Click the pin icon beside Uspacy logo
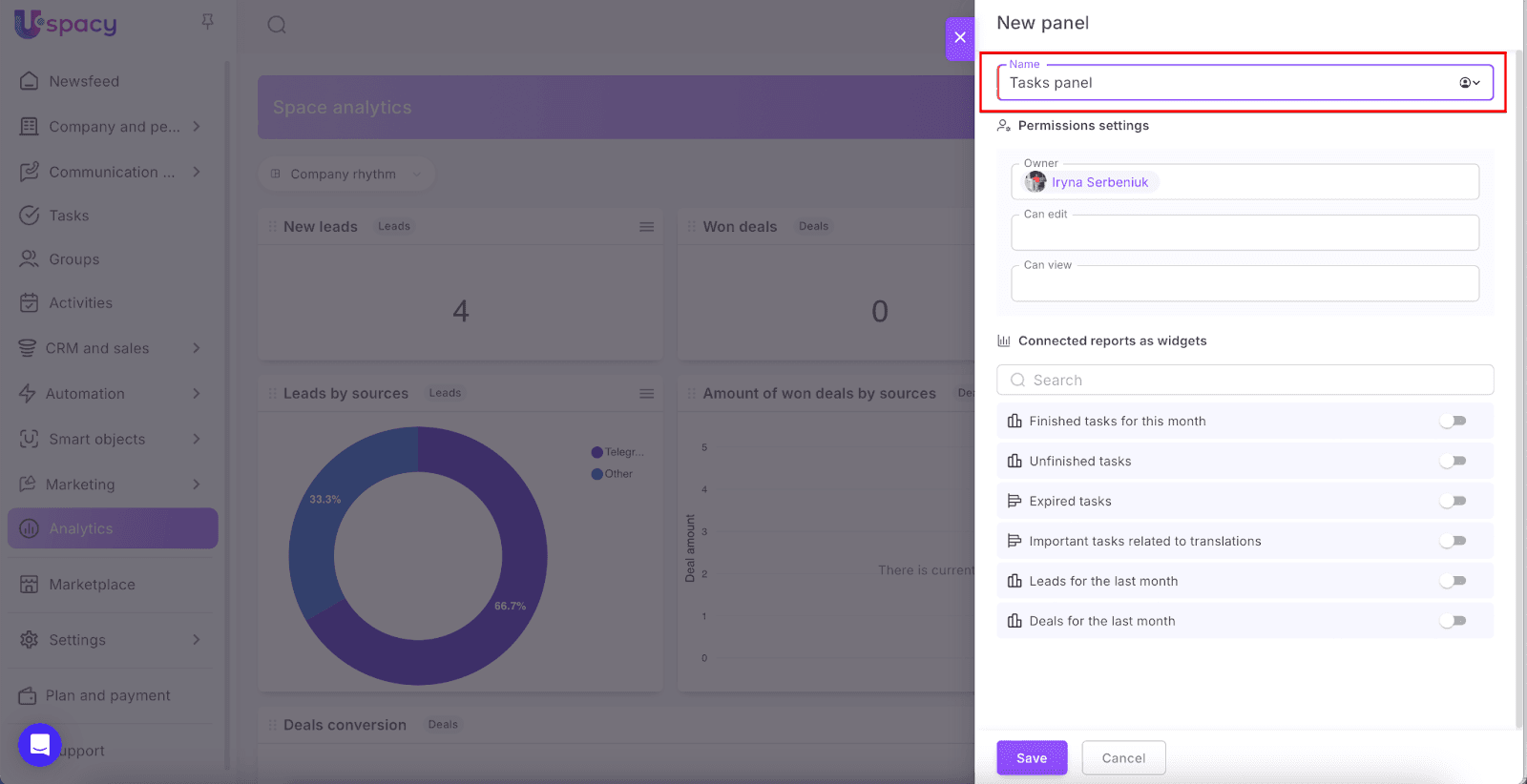This screenshot has width=1527, height=784. click(207, 21)
